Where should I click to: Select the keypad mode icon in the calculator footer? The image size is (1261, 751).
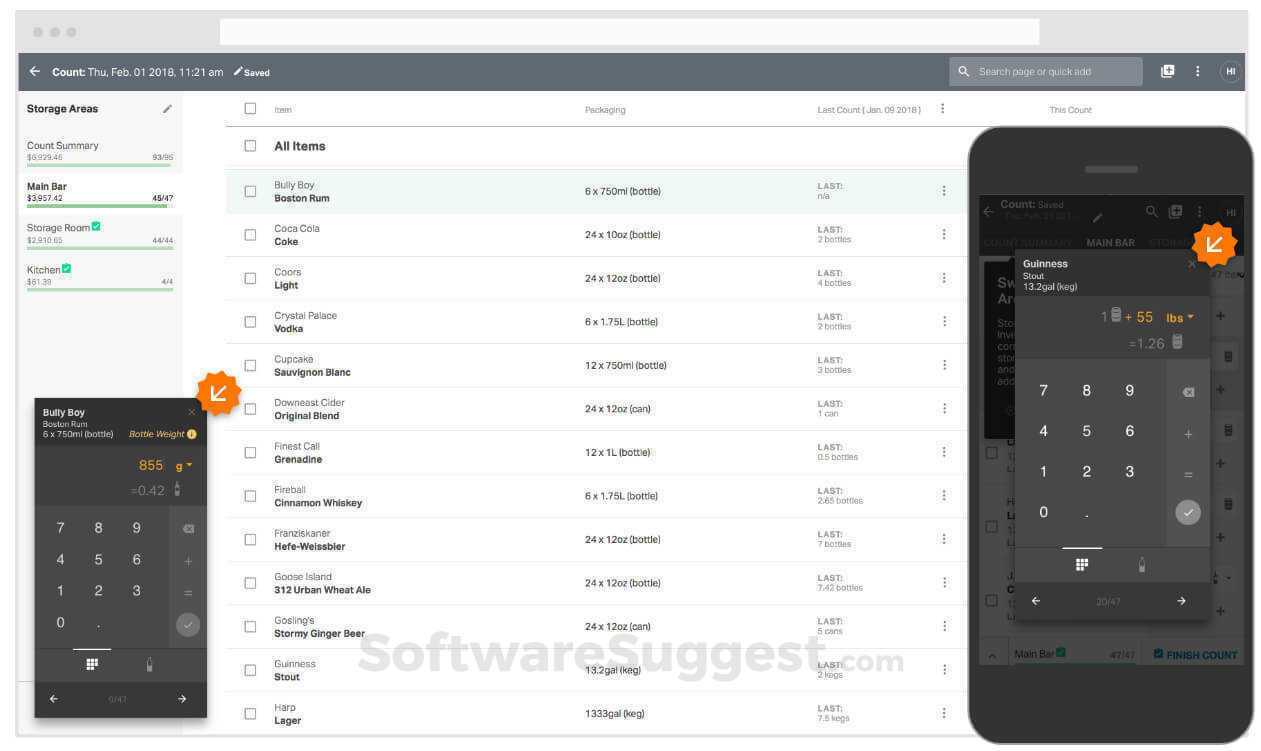(92, 664)
